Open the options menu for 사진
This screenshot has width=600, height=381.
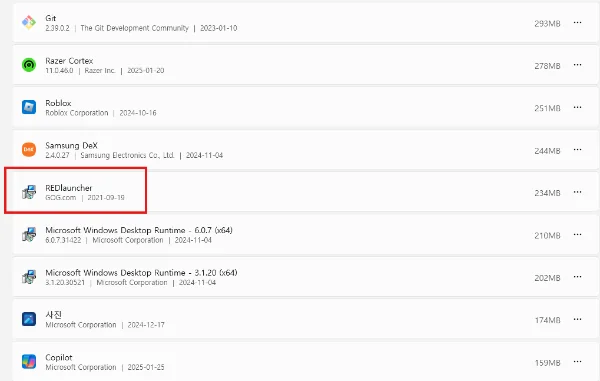coord(577,319)
